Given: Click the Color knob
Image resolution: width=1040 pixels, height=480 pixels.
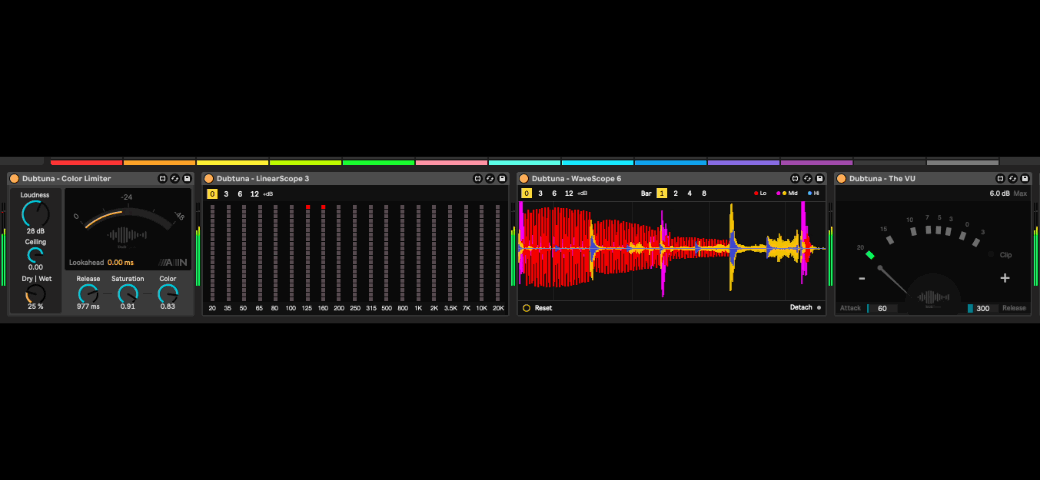Looking at the screenshot, I should click(x=168, y=294).
